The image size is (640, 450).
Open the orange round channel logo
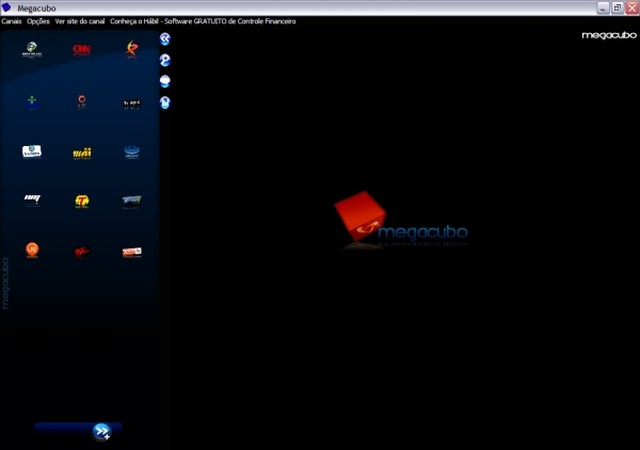coord(32,250)
